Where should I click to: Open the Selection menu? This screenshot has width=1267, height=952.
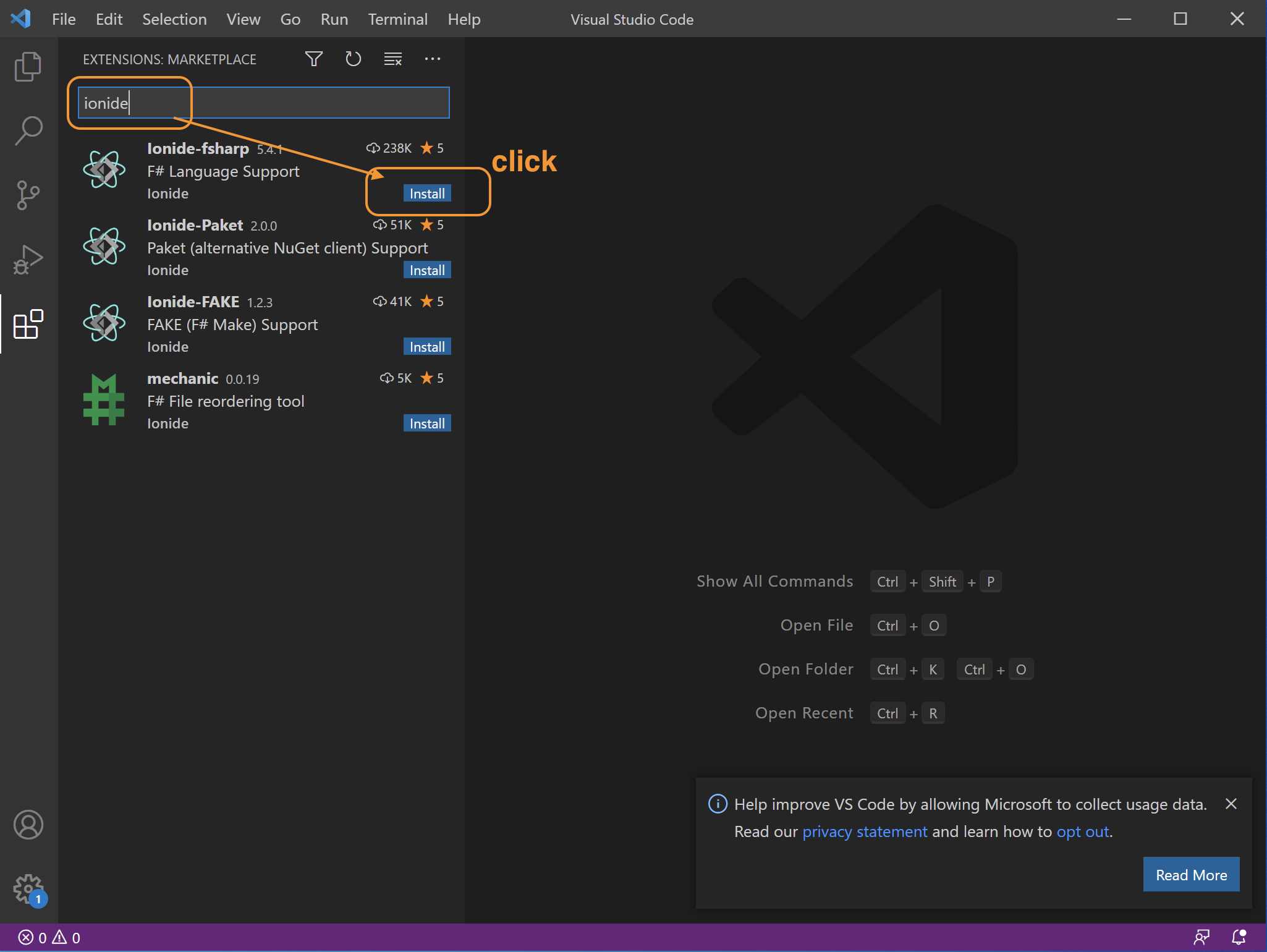pyautogui.click(x=174, y=19)
